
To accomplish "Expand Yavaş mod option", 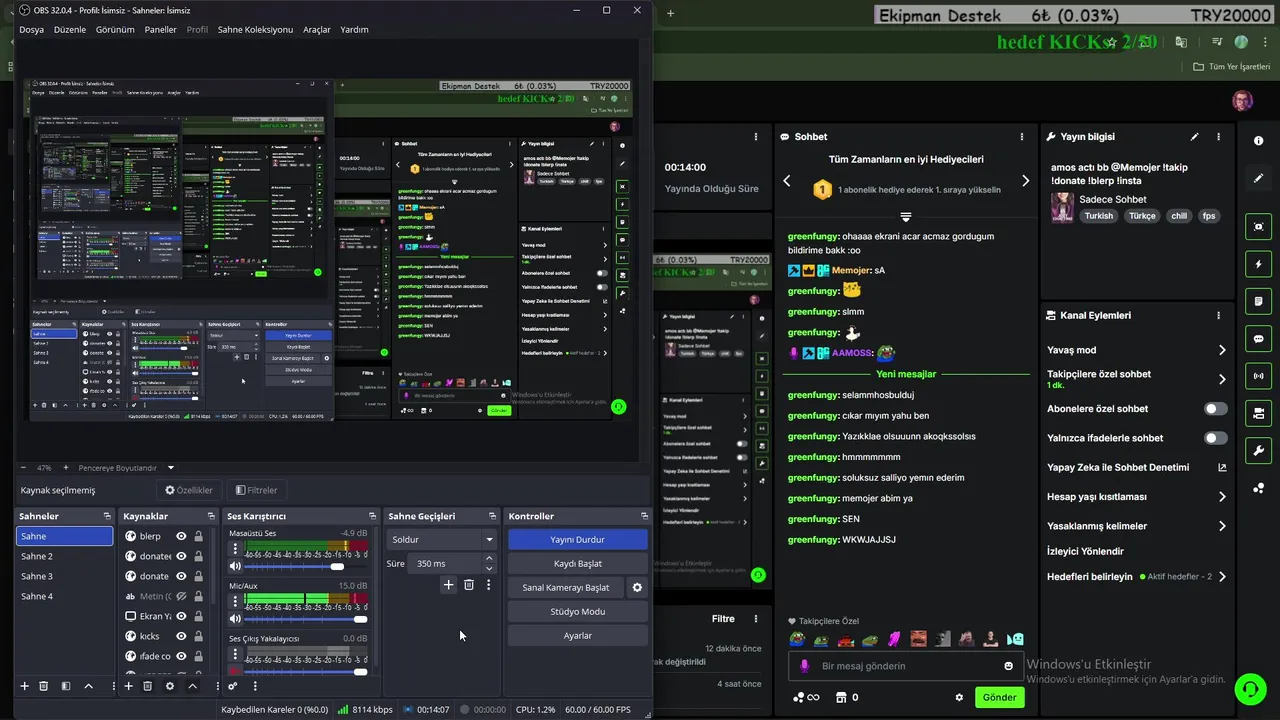I will (1221, 350).
